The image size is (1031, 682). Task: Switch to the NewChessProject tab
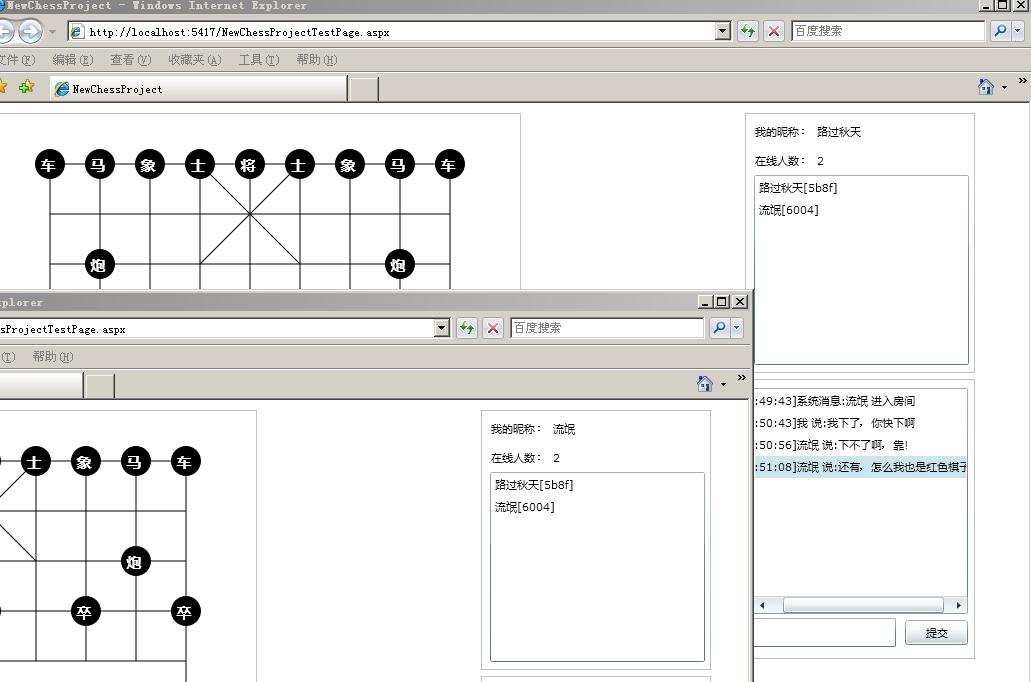(x=199, y=89)
